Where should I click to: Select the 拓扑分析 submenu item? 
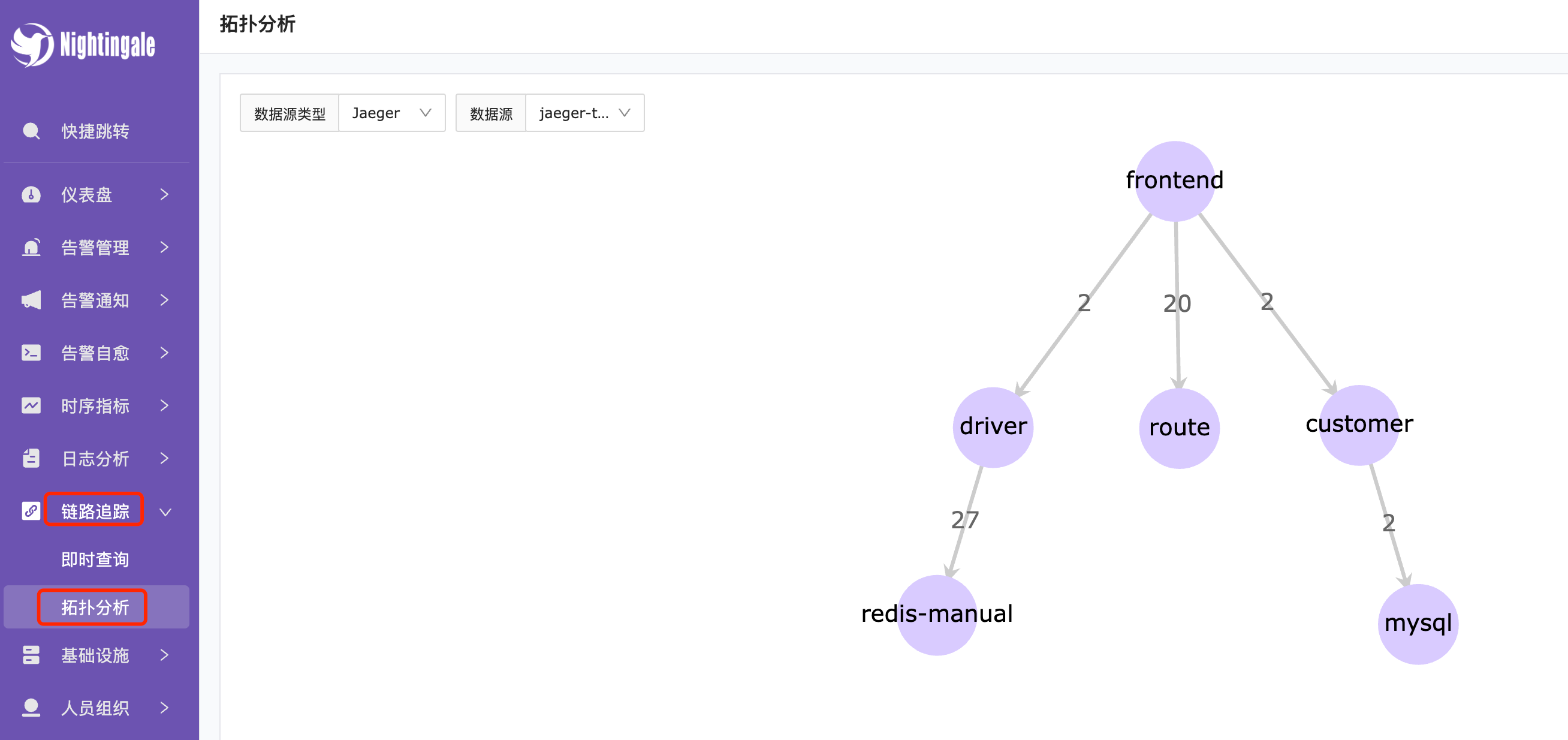tap(95, 607)
